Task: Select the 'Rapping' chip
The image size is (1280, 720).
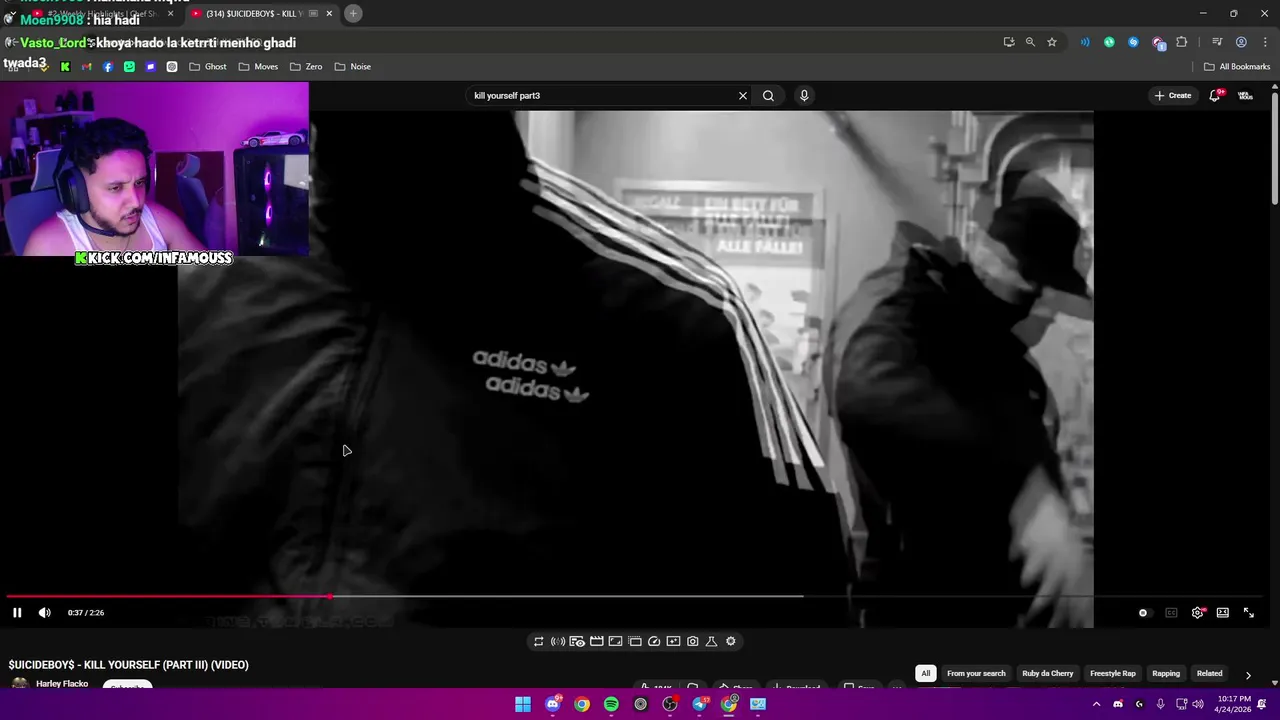Action: point(1166,673)
